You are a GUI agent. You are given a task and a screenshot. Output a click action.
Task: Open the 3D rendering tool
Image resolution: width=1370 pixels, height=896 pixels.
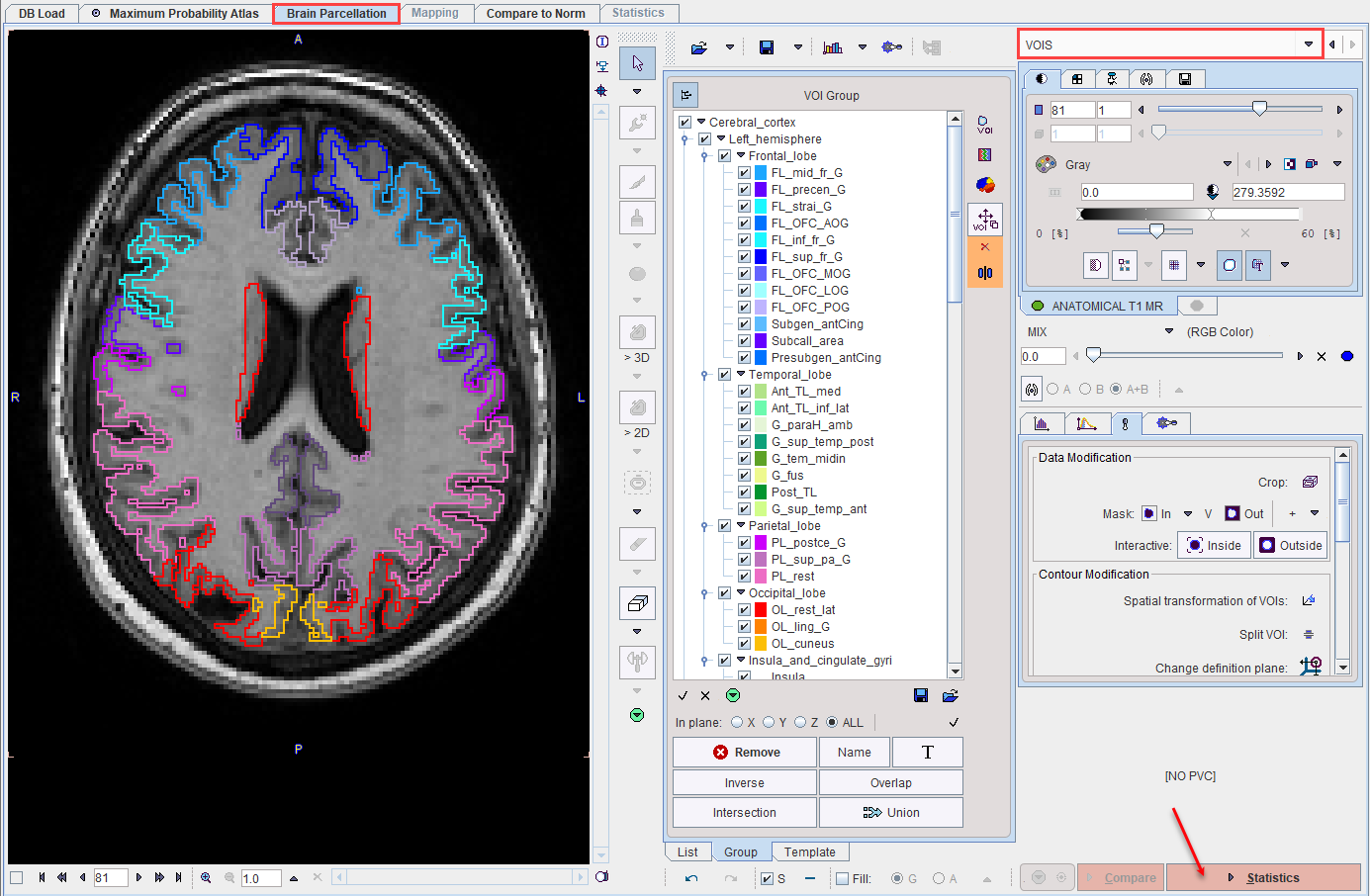pyautogui.click(x=637, y=332)
